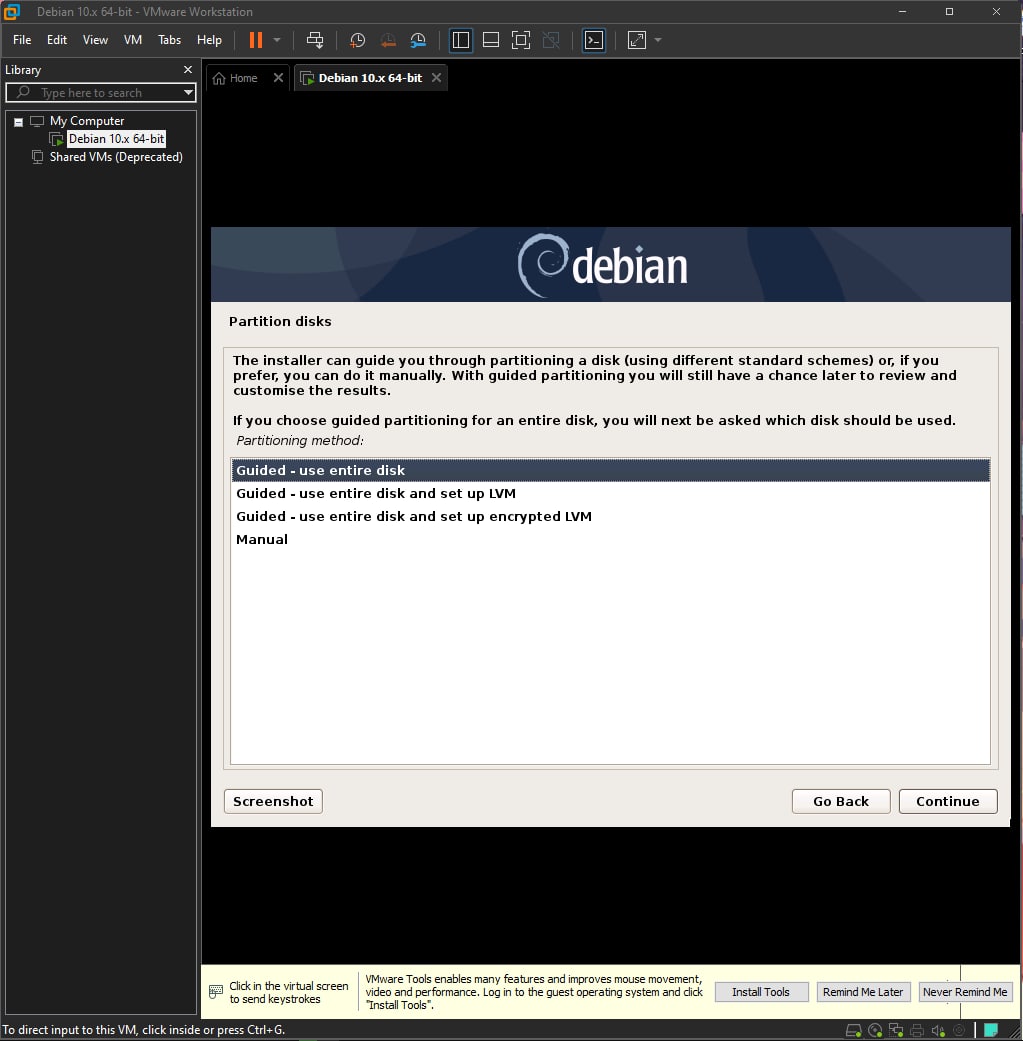Click the installer Screenshot button
Image resolution: width=1023 pixels, height=1041 pixels.
[274, 801]
